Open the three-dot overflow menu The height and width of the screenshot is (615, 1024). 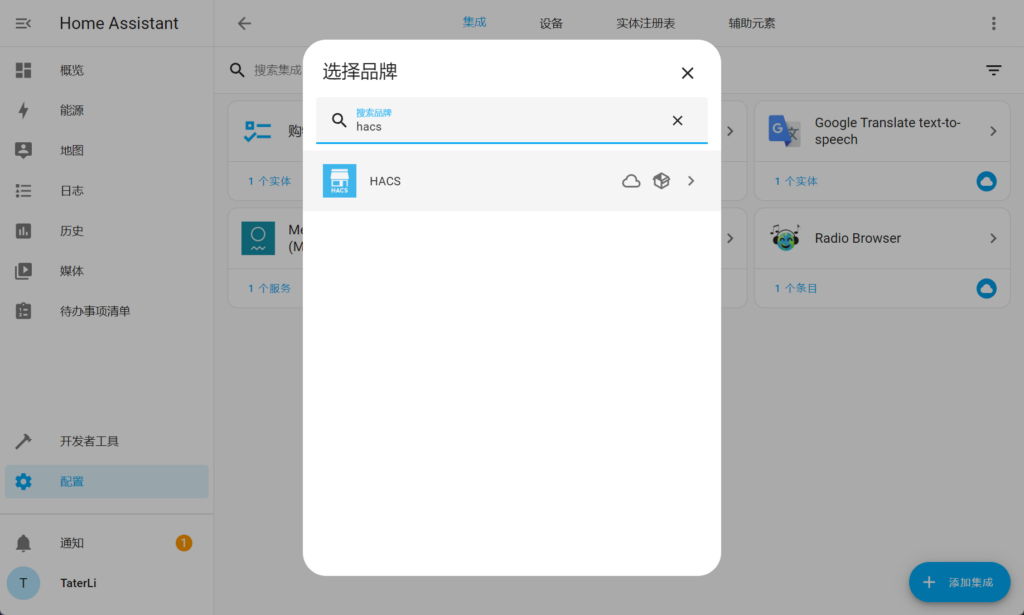coord(993,24)
